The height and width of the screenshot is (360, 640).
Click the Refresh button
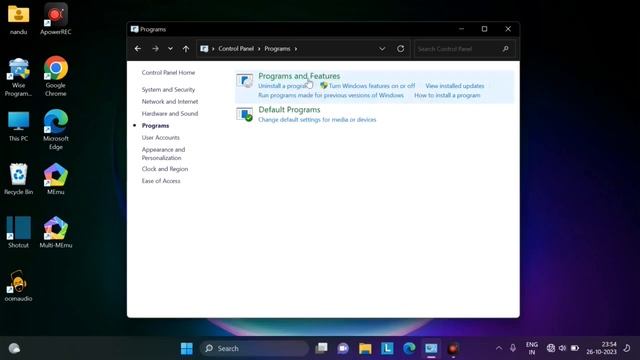[x=400, y=49]
